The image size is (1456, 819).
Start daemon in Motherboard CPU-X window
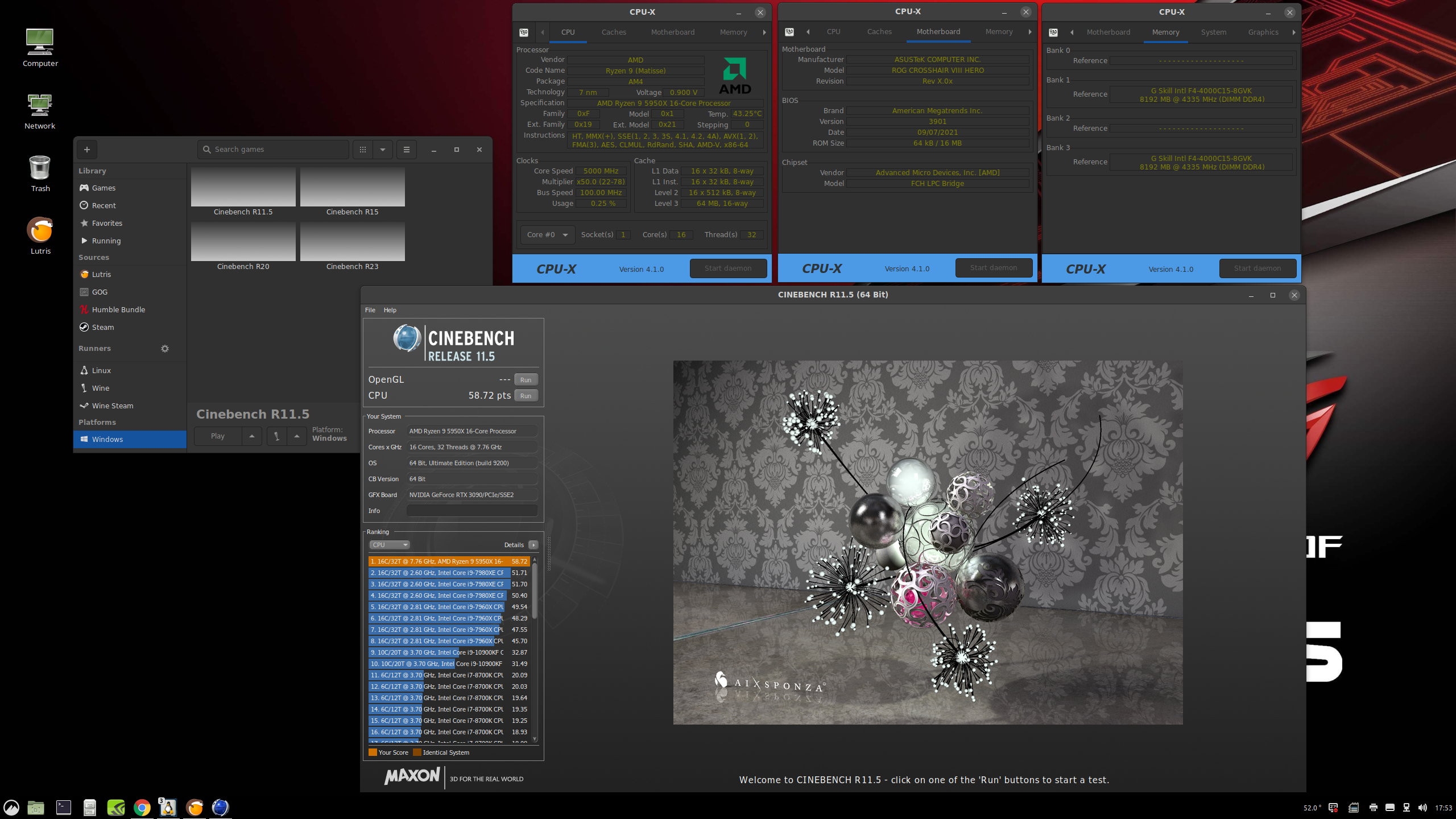pyautogui.click(x=994, y=268)
